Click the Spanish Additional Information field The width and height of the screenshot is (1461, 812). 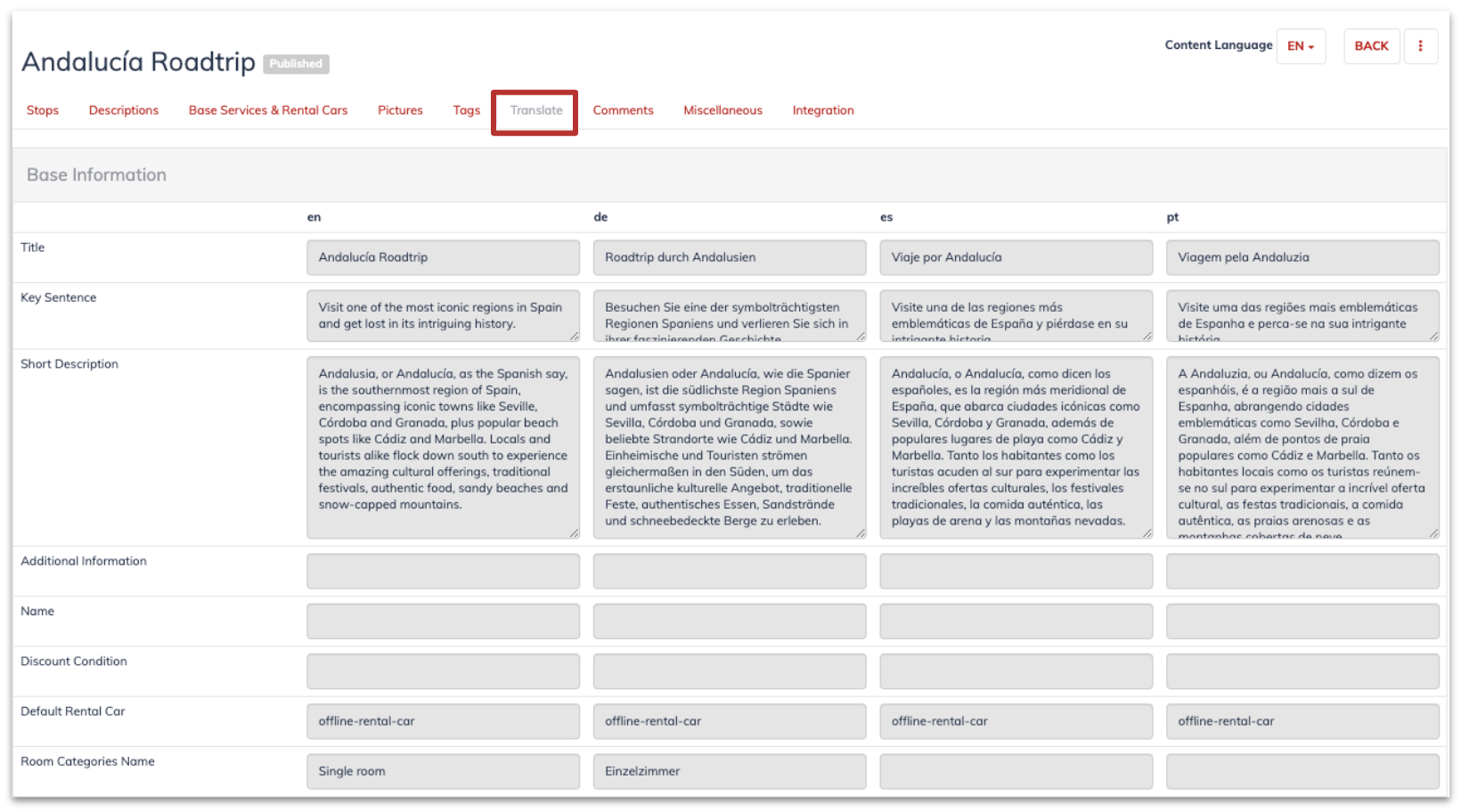pos(1016,572)
